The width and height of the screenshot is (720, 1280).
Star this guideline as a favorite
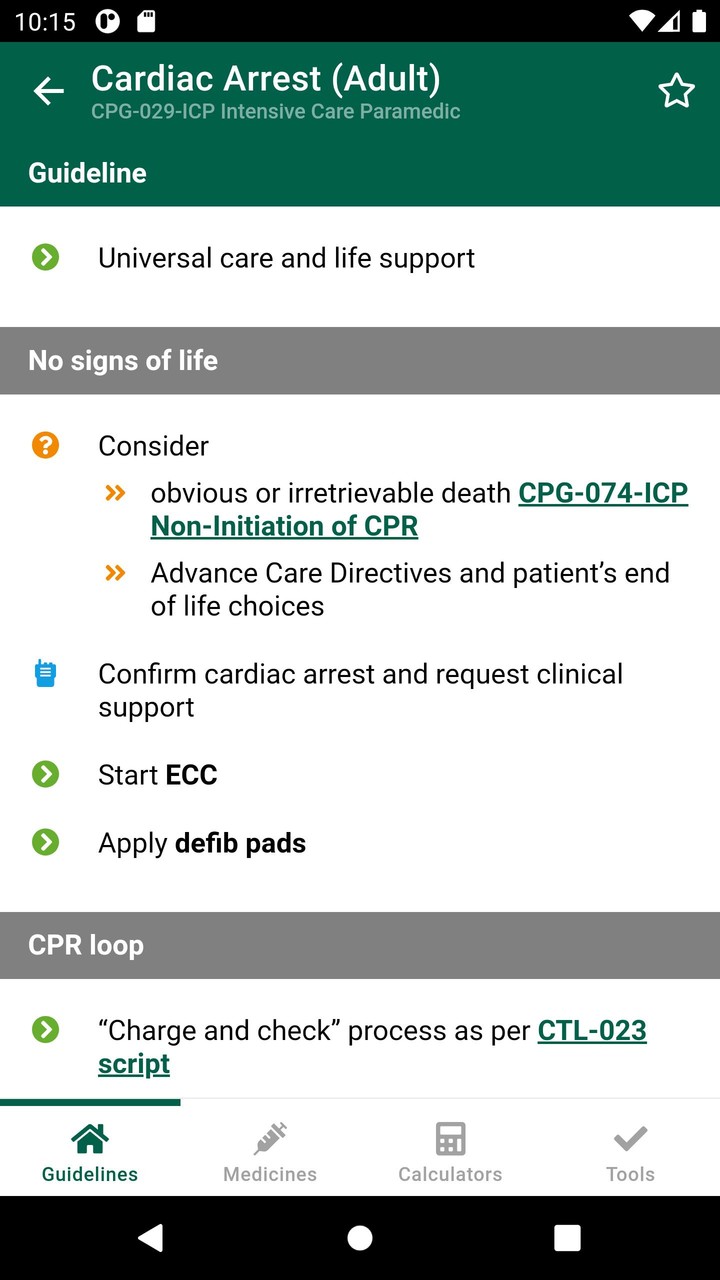coord(676,90)
